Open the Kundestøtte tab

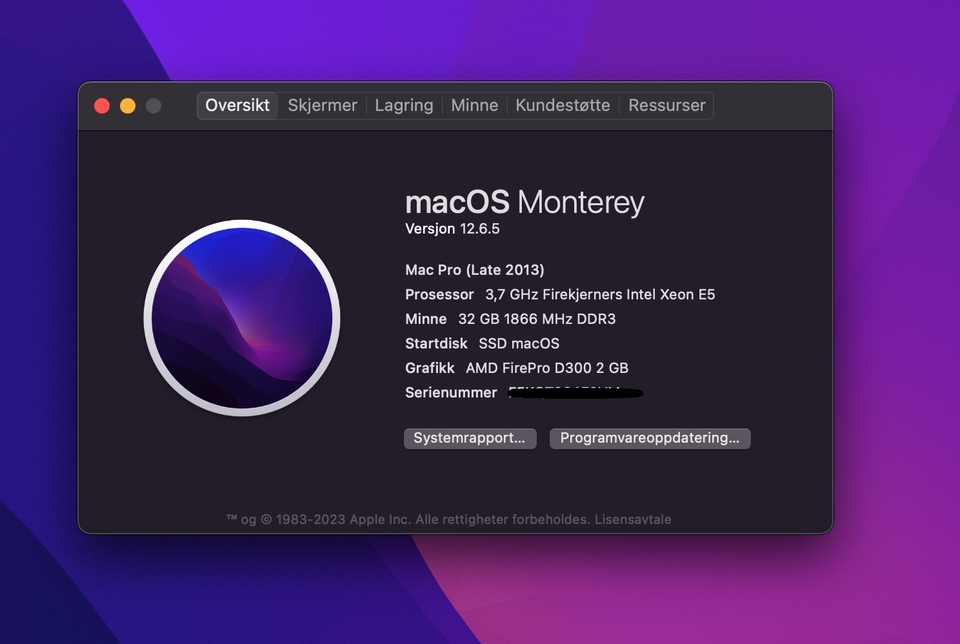point(563,105)
